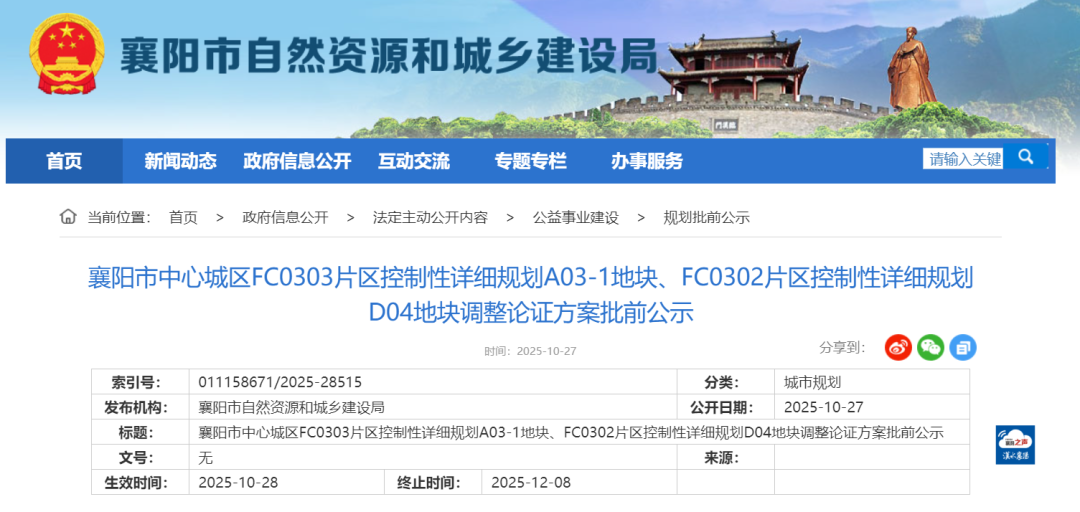
Task: Go to 首页 breadcrumb link
Action: pos(183,218)
